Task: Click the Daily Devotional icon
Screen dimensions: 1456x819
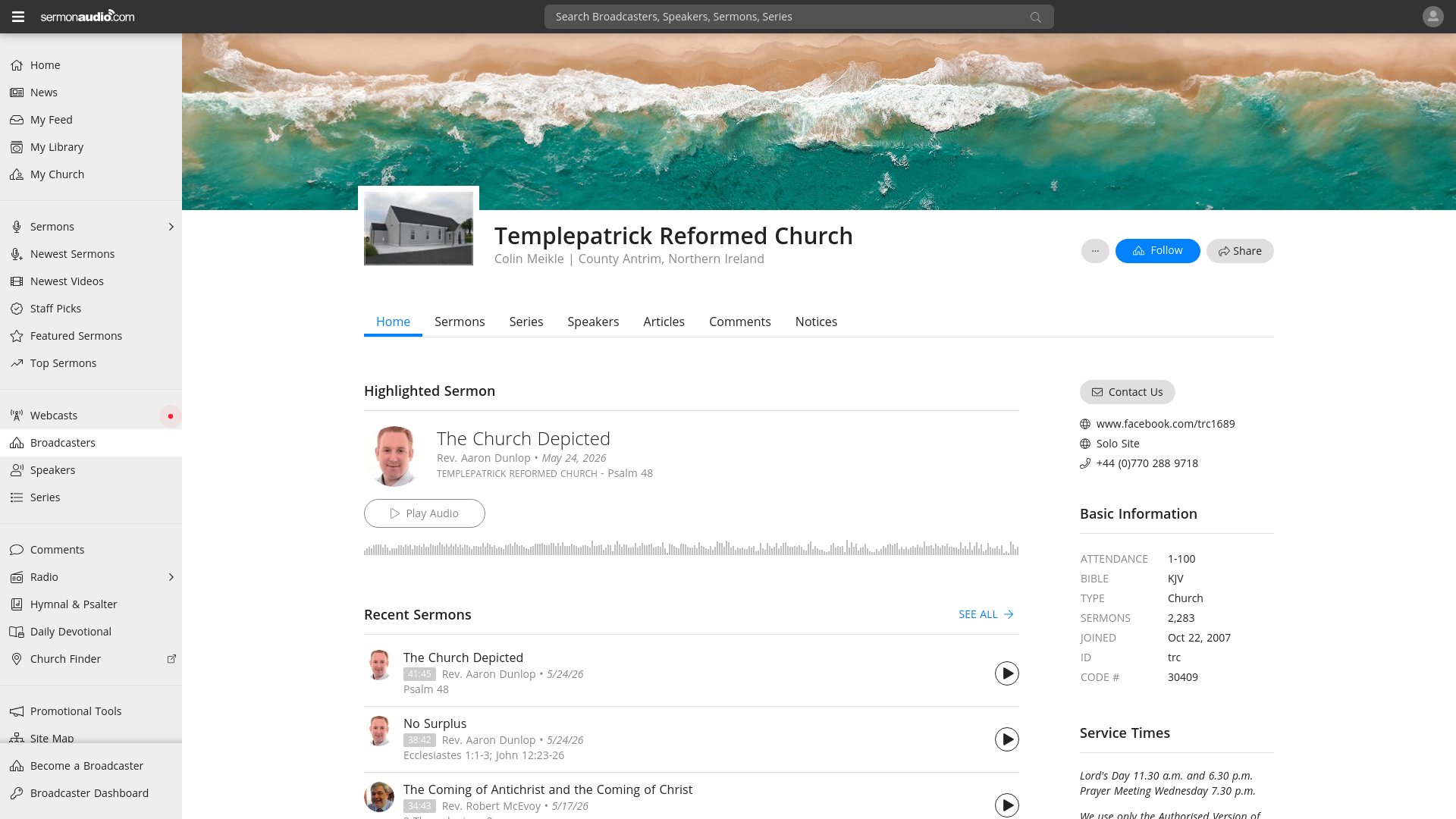Action: point(17,632)
